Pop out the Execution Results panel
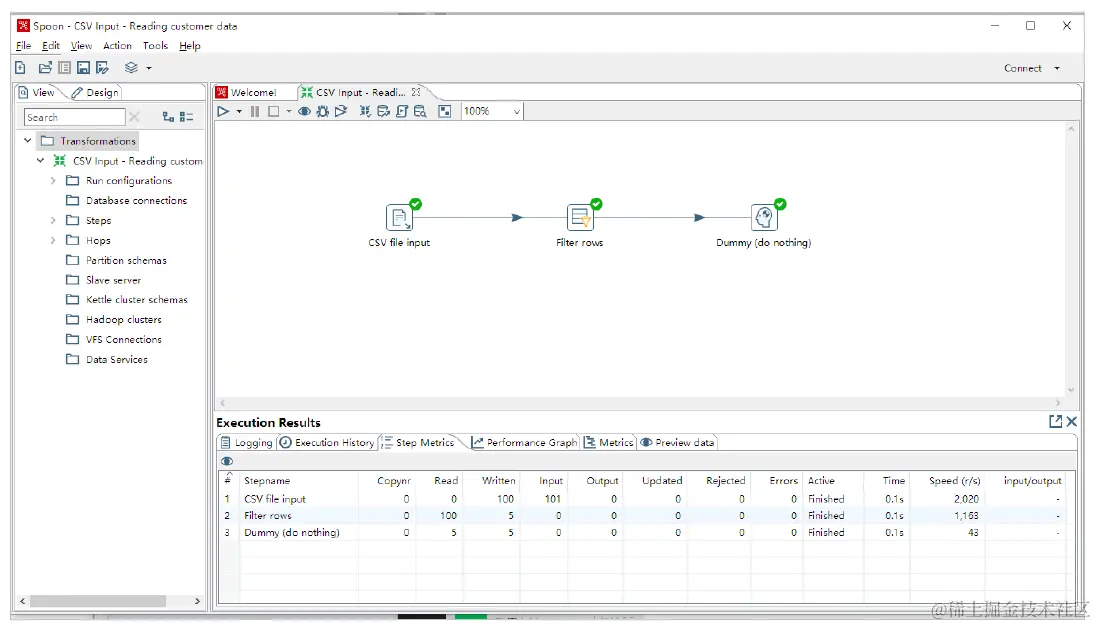The image size is (1097, 626). coord(1056,421)
